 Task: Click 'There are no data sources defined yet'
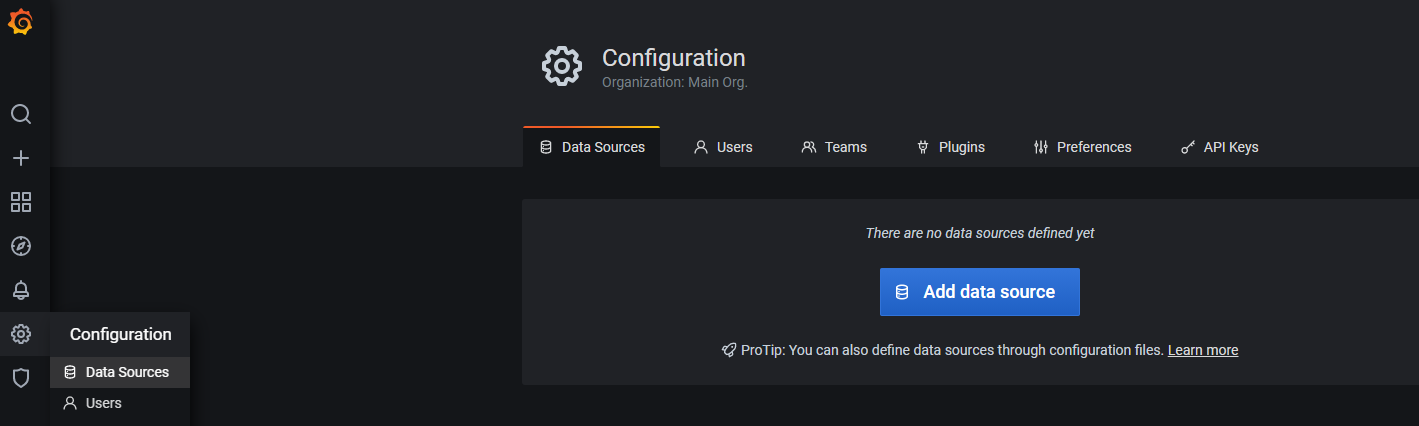click(x=980, y=233)
